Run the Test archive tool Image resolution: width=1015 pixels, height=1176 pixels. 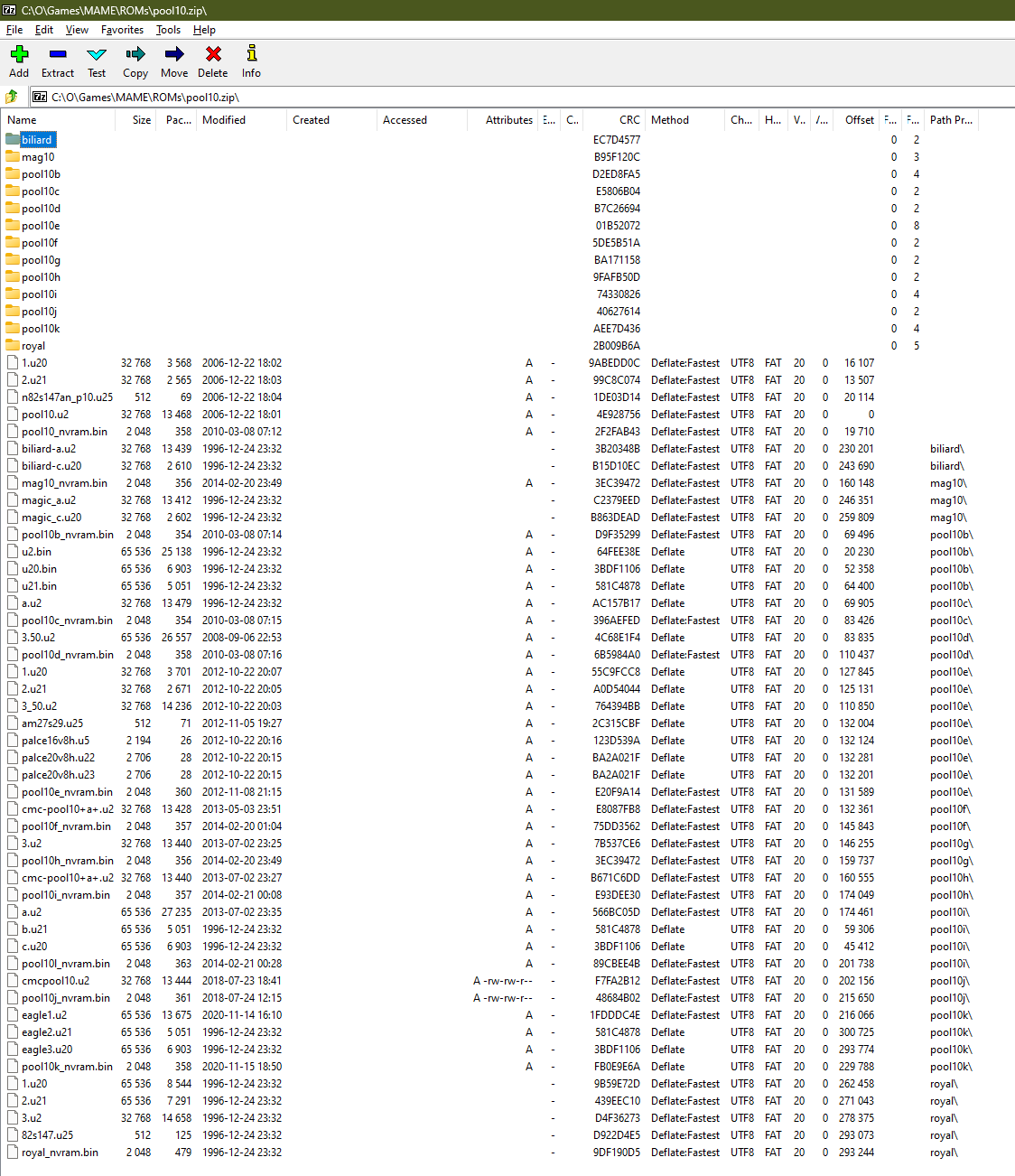click(x=97, y=61)
